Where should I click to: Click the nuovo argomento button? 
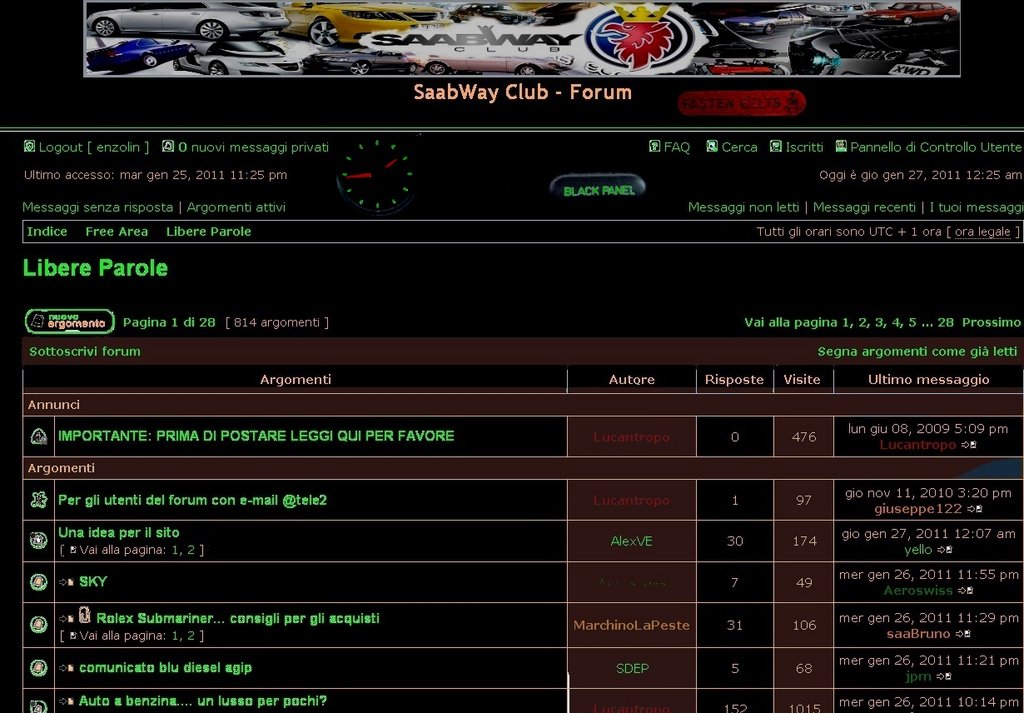(70, 322)
